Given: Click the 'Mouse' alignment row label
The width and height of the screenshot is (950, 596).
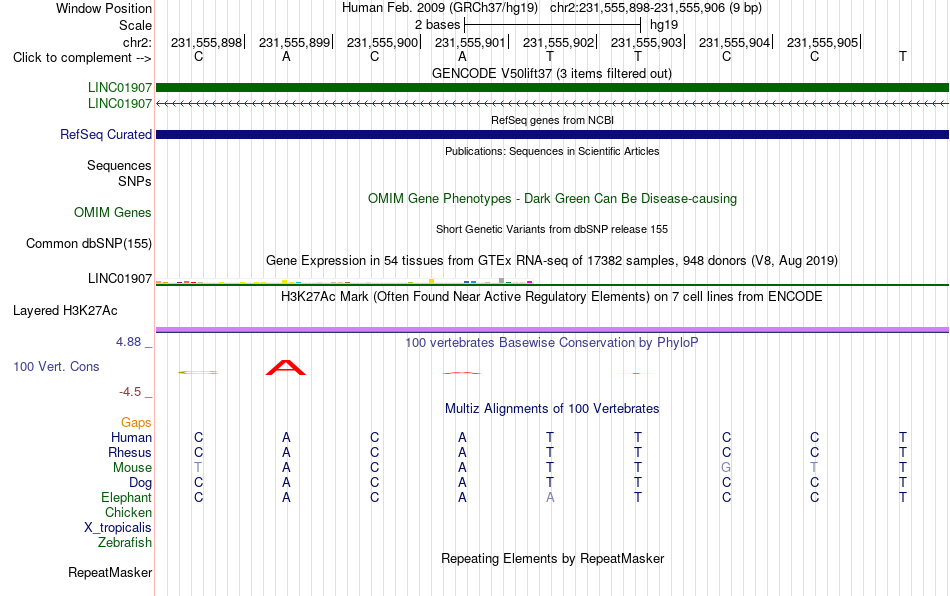Looking at the screenshot, I should pyautogui.click(x=132, y=468).
